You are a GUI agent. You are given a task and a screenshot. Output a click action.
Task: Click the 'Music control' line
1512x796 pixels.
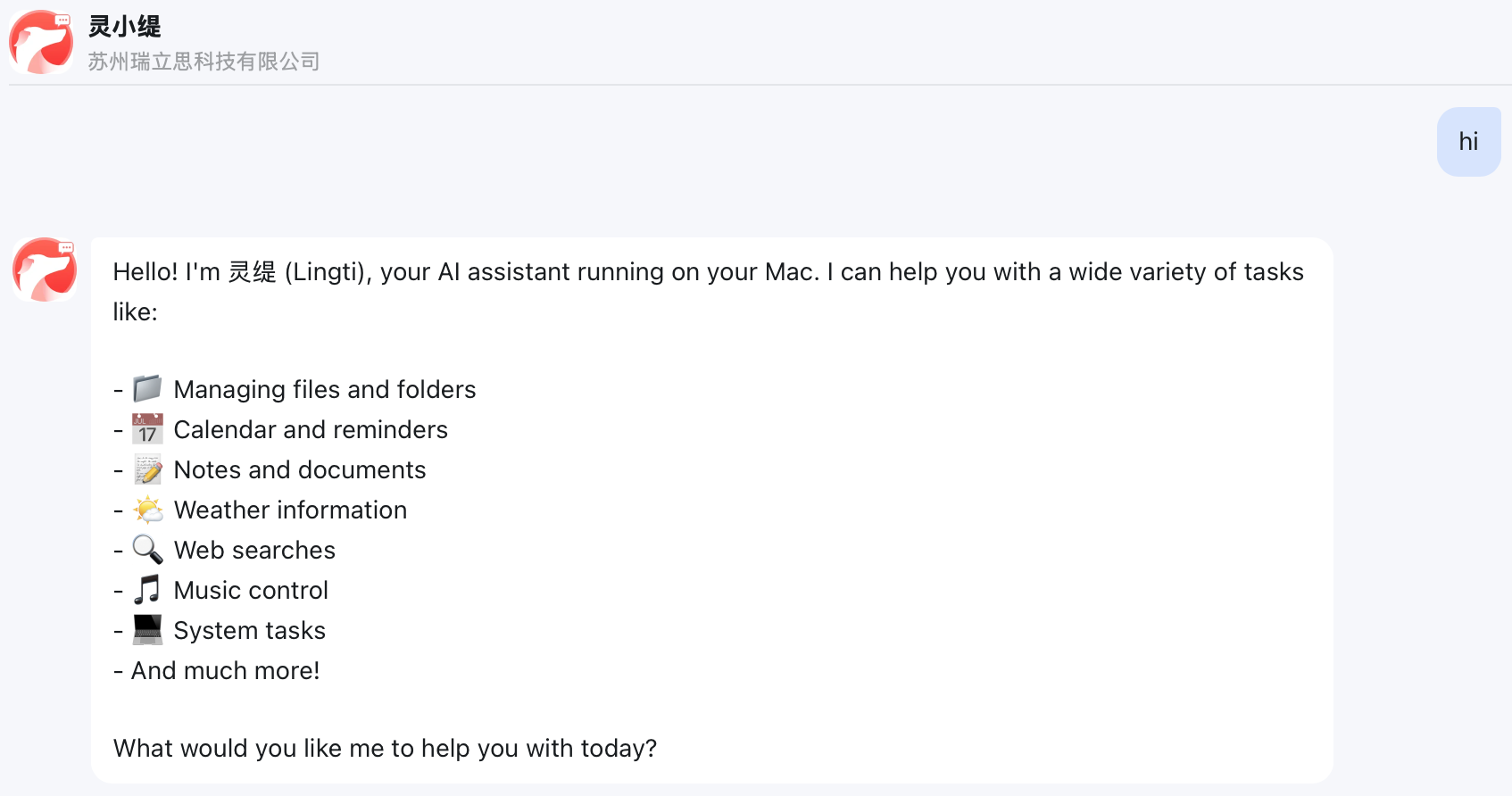251,591
